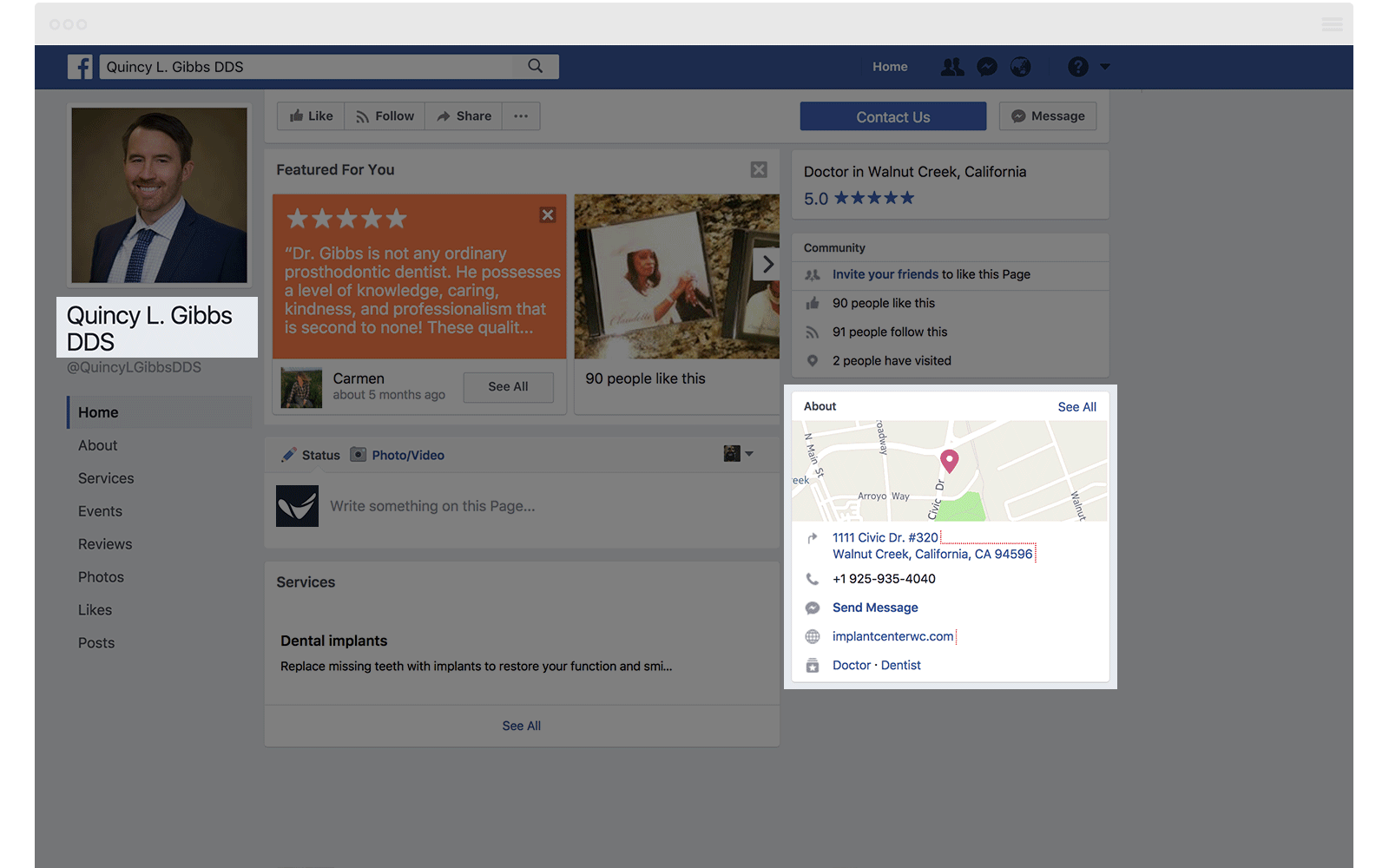The height and width of the screenshot is (868, 1389).
Task: Click Send Message link in About
Action: click(x=875, y=608)
